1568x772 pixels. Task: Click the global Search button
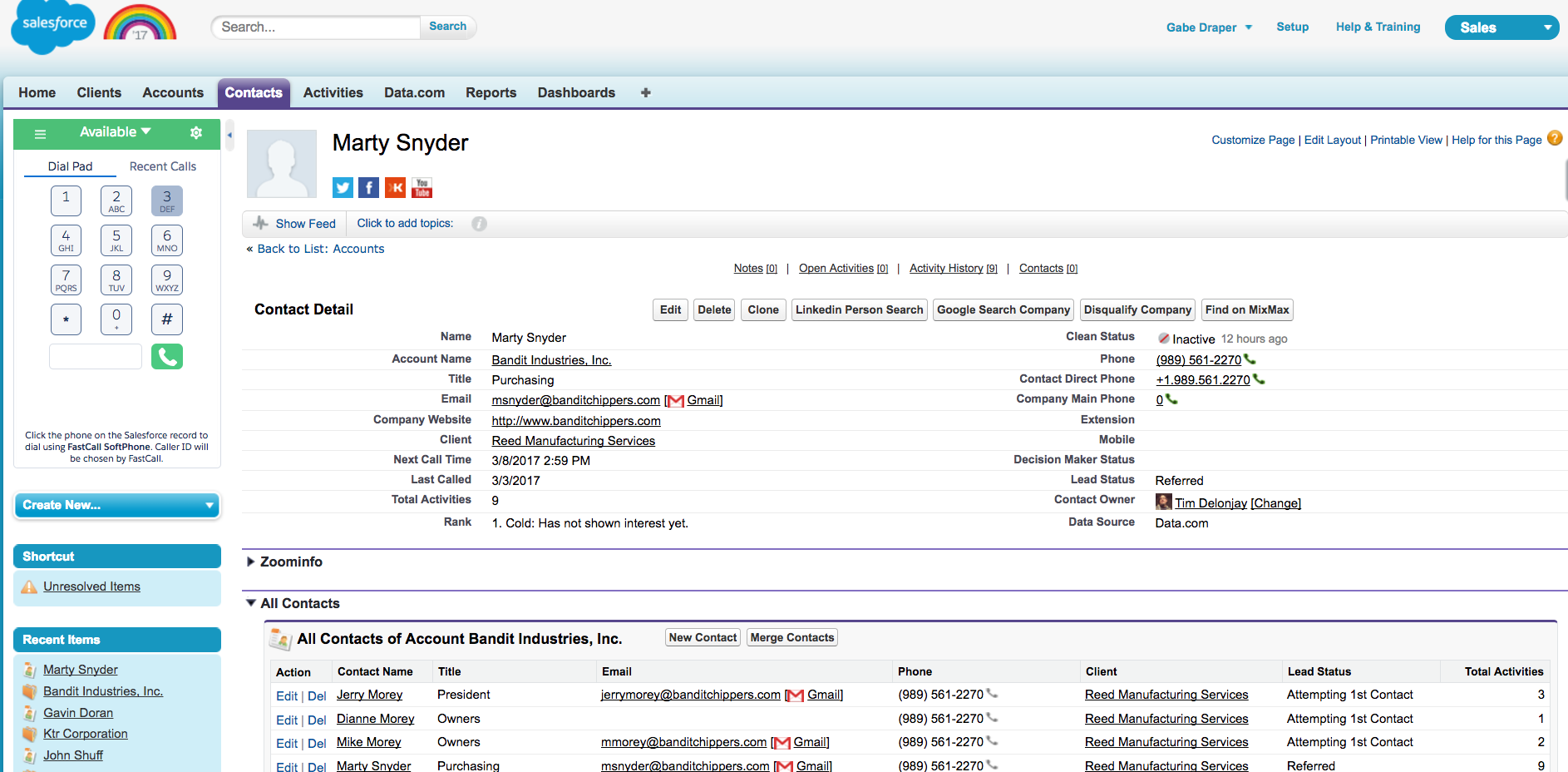447,27
